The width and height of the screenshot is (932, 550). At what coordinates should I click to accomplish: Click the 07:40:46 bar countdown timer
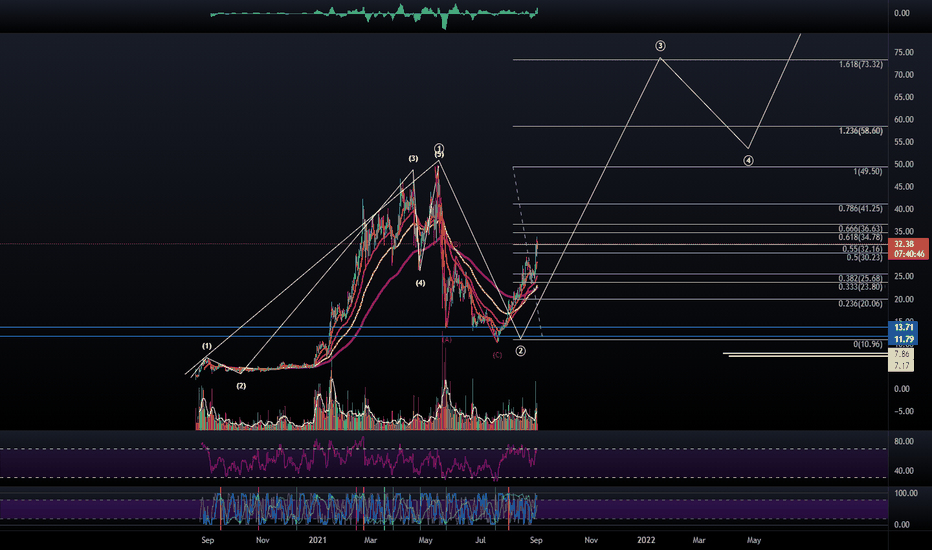(x=909, y=254)
